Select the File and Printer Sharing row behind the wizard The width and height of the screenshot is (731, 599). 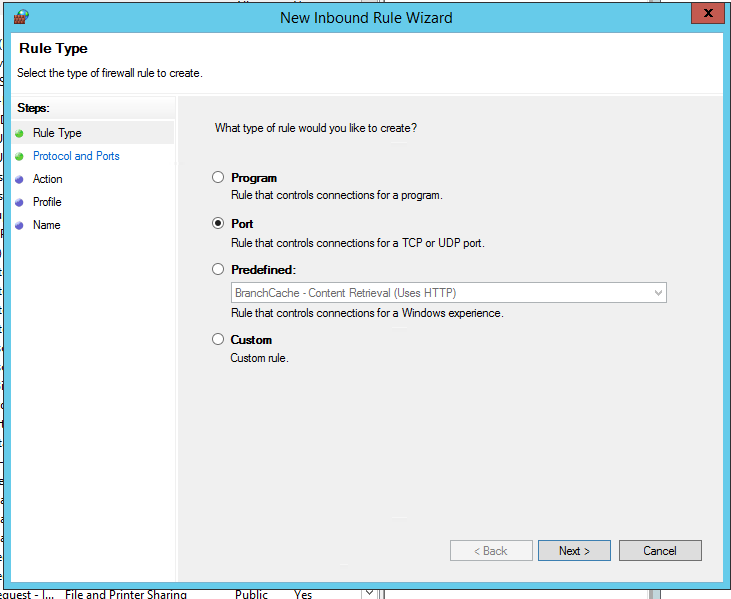[x=125, y=594]
